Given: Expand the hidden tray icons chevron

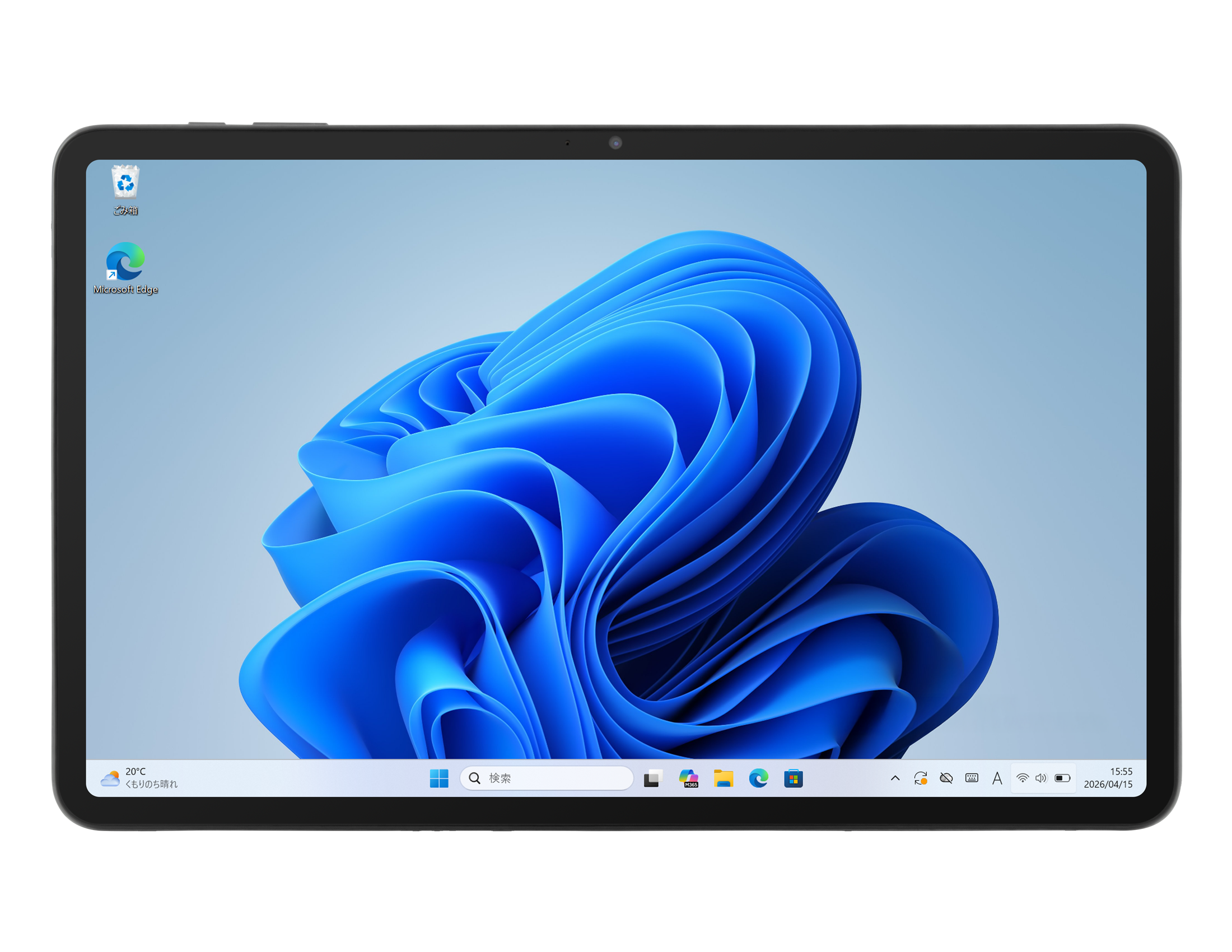Looking at the screenshot, I should point(895,778).
